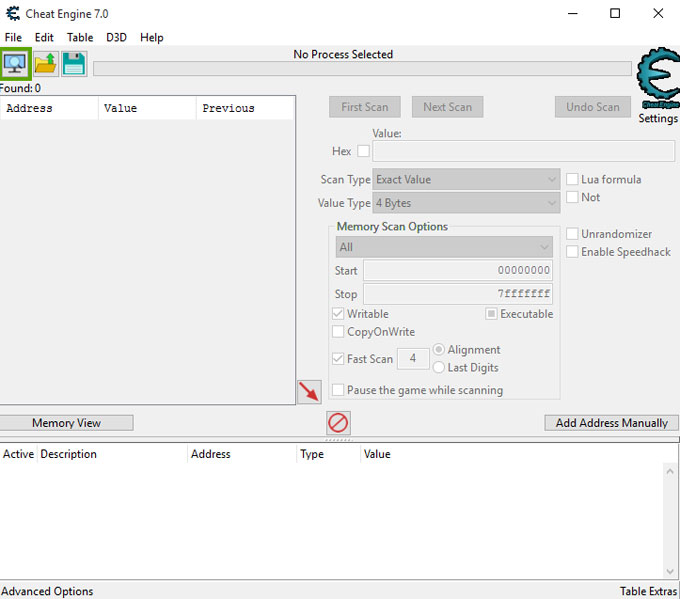Click the Next Scan button
The width and height of the screenshot is (680, 599).
[448, 107]
